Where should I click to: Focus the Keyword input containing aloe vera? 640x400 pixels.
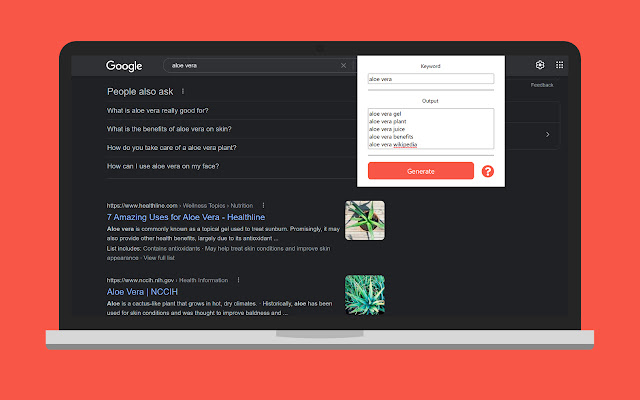[x=431, y=79]
